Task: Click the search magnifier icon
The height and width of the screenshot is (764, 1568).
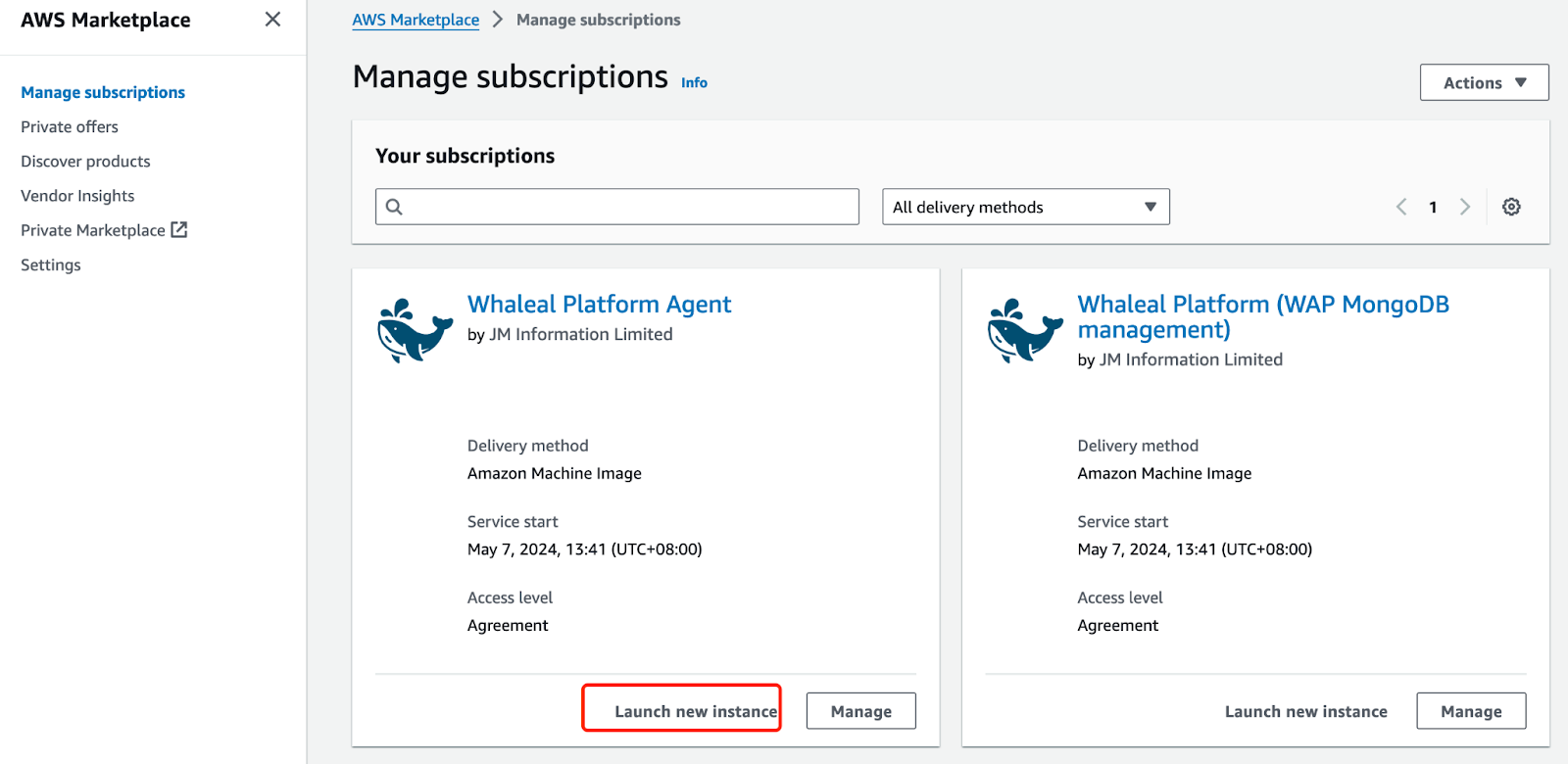Action: point(394,207)
